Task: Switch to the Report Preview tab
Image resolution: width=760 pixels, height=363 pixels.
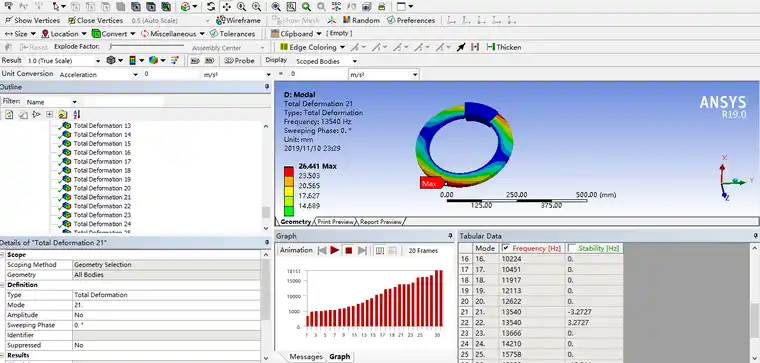Action: click(x=381, y=221)
